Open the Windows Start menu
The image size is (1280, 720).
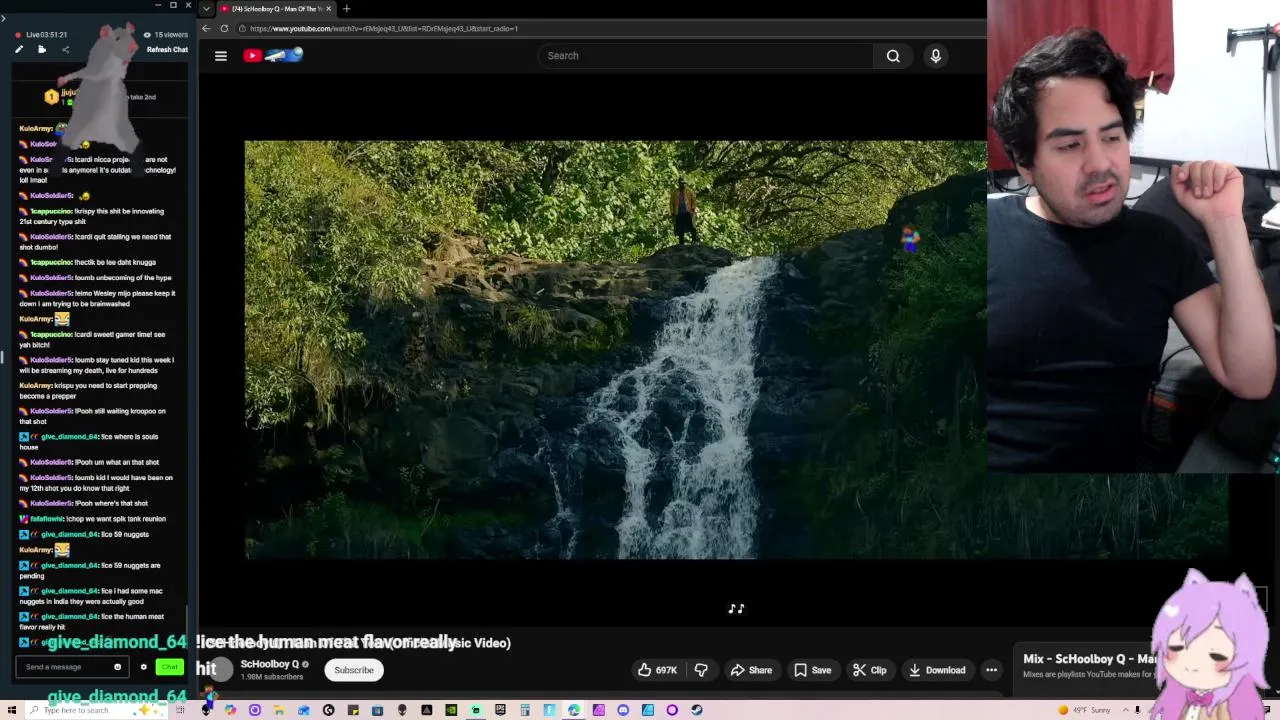click(x=12, y=710)
